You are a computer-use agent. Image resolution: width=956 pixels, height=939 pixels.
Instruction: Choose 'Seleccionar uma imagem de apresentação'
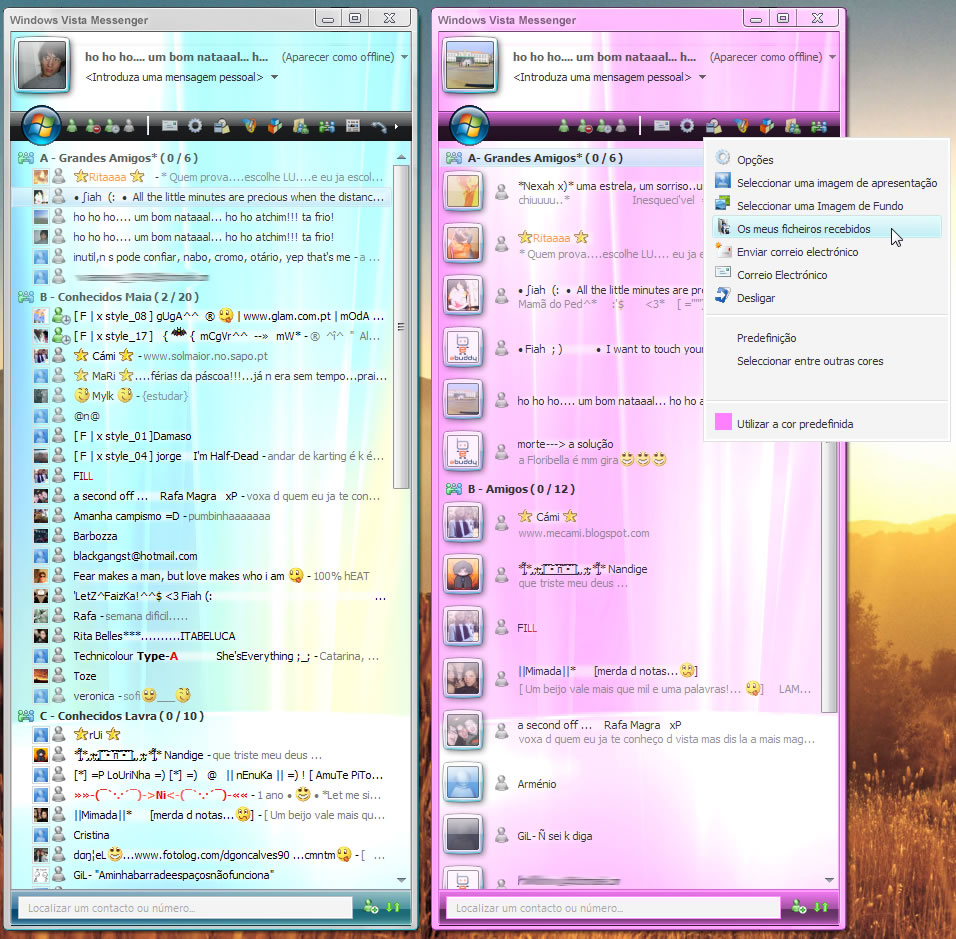[826, 183]
